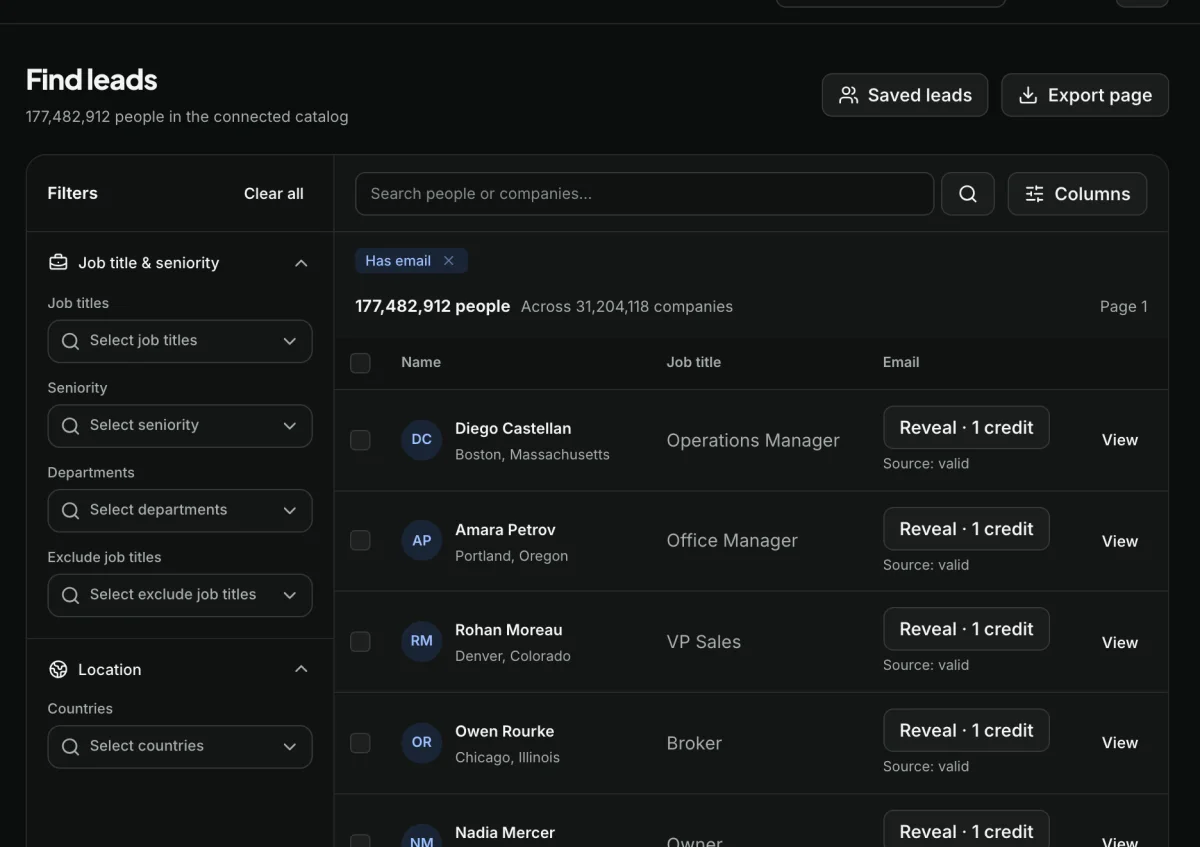Viewport: 1200px width, 847px height.
Task: Click the name Rohan Moreau
Action: (509, 630)
